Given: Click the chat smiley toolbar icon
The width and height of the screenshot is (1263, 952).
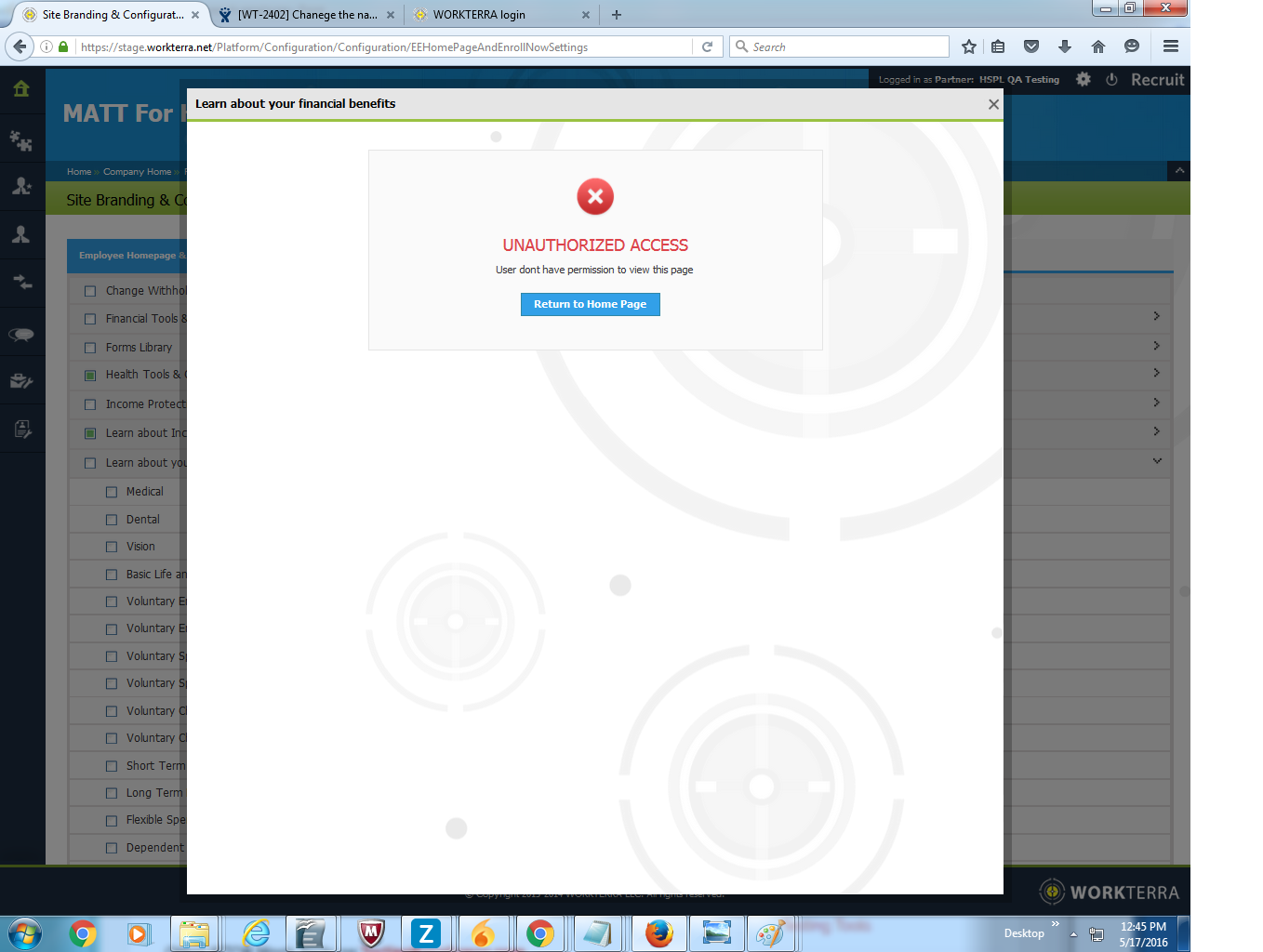Looking at the screenshot, I should (1132, 46).
